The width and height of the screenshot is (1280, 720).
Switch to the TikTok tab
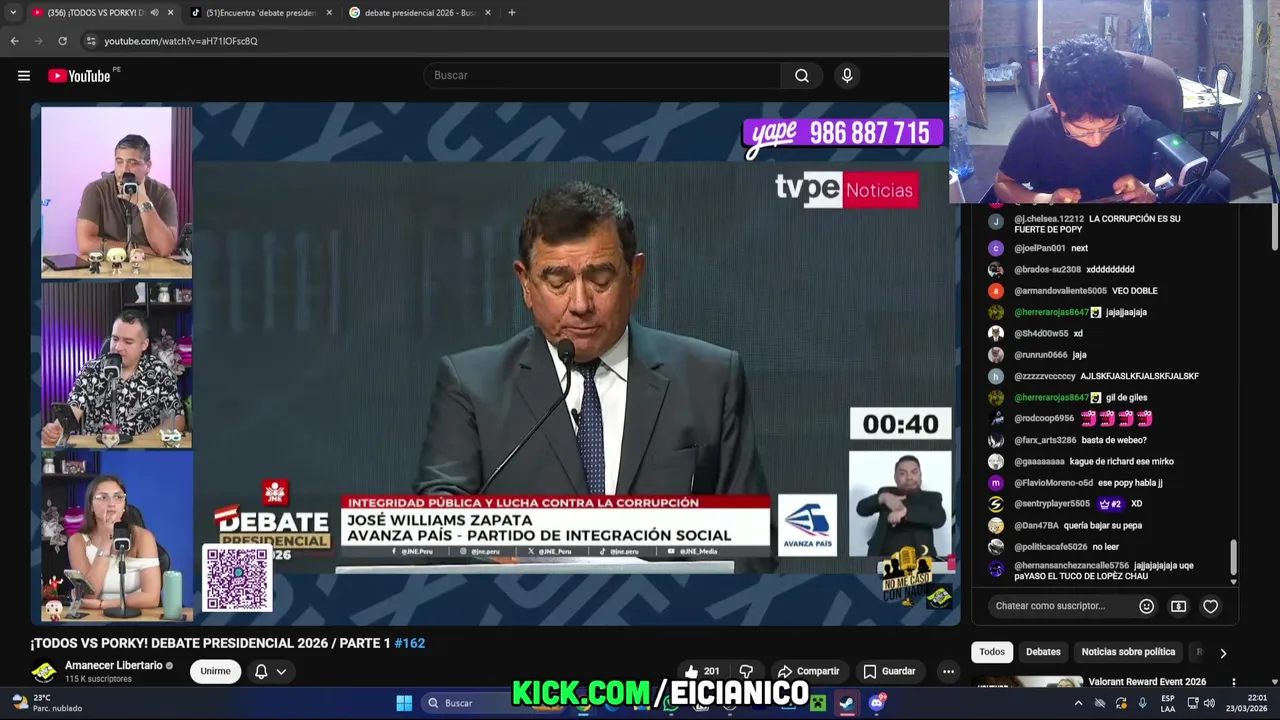point(261,13)
